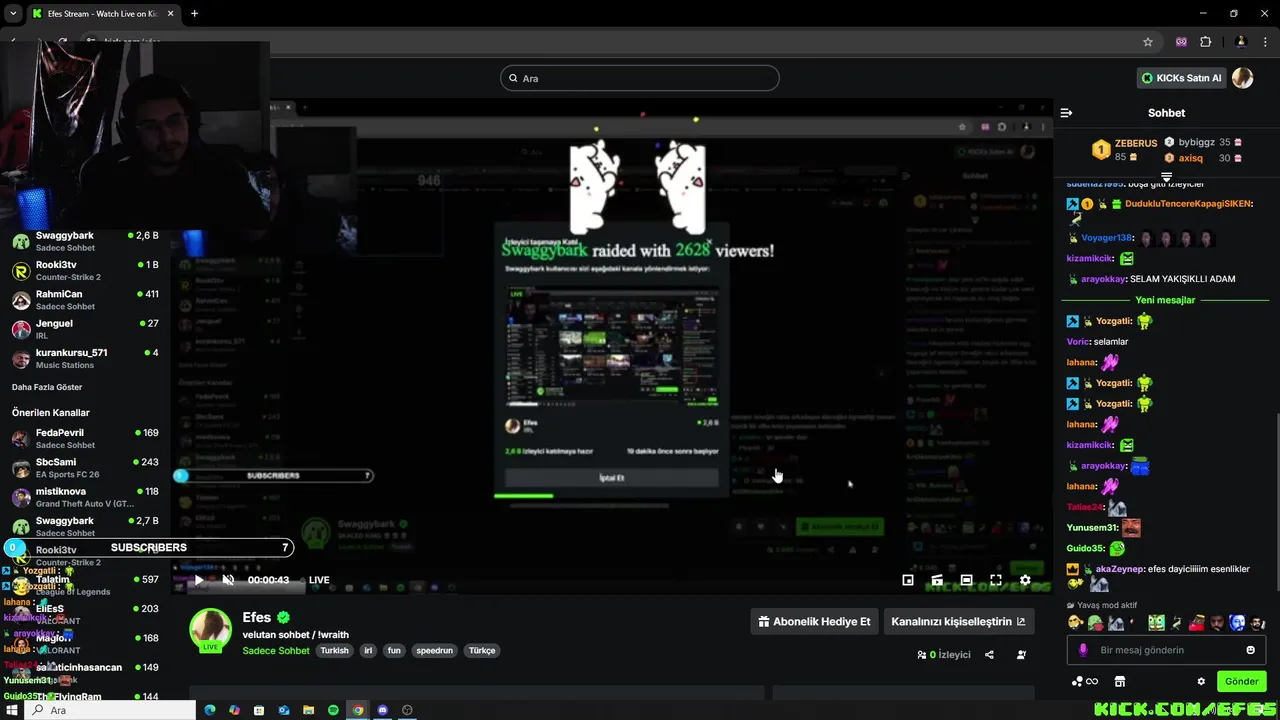Click Yeni mesajlar divider label
The height and width of the screenshot is (720, 1280).
(1165, 300)
